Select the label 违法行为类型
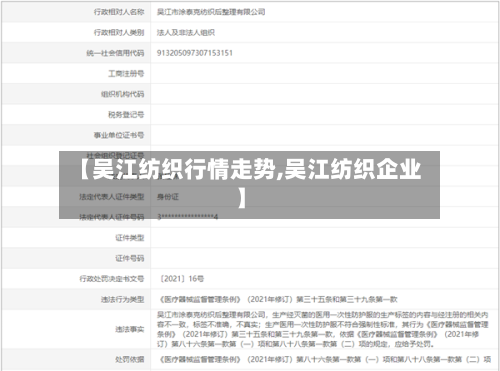500x371 pixels. 123,299
